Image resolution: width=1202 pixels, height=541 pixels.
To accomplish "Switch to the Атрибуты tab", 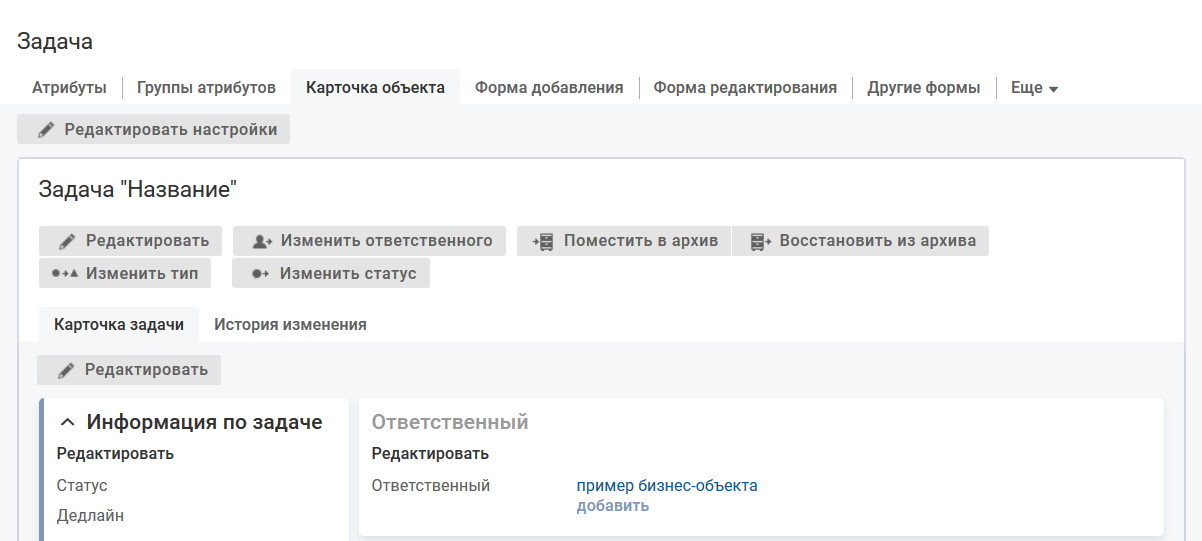I will coord(69,88).
